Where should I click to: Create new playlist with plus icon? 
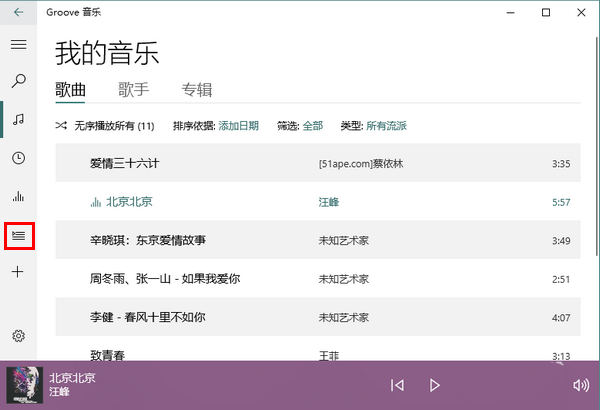pos(18,272)
